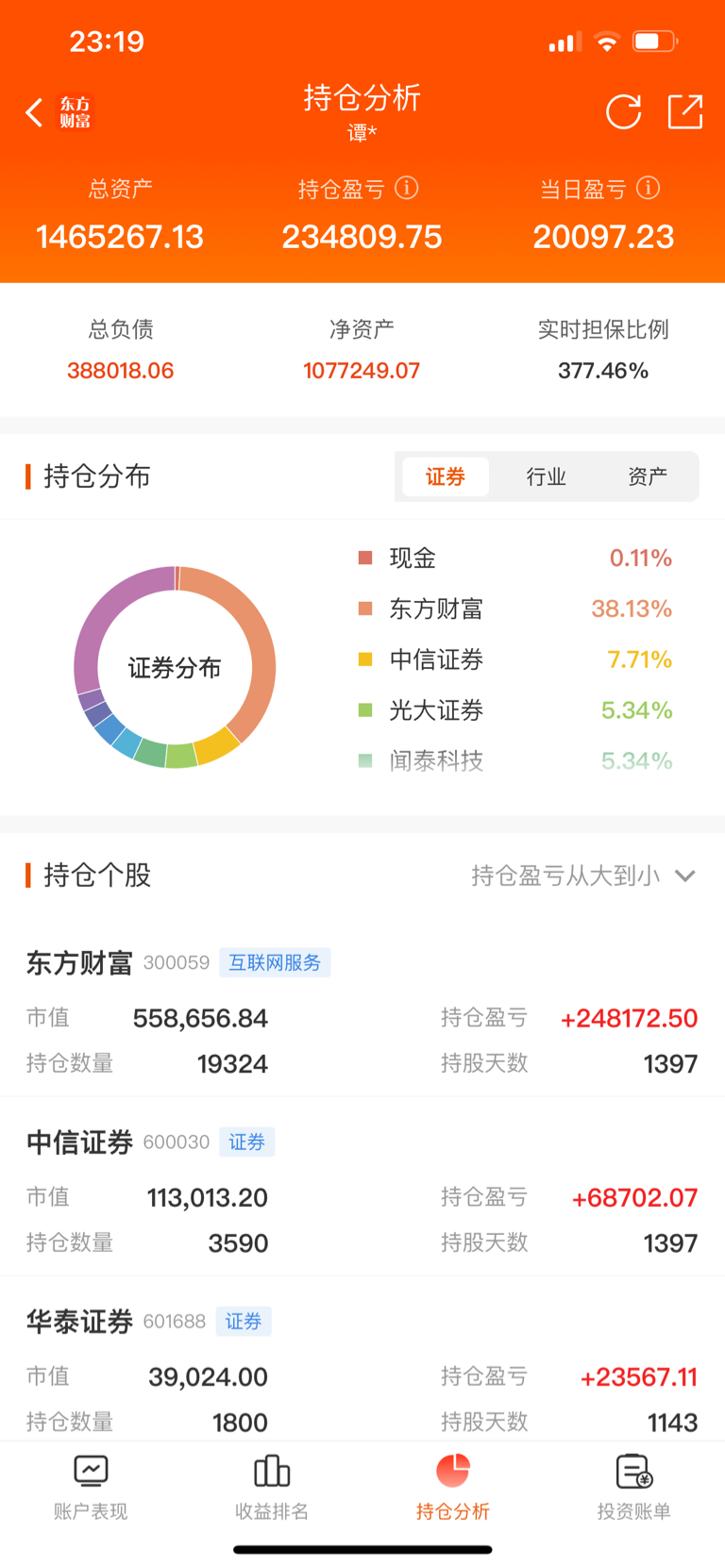
Task: Tap the refresh icon in header
Action: (623, 112)
